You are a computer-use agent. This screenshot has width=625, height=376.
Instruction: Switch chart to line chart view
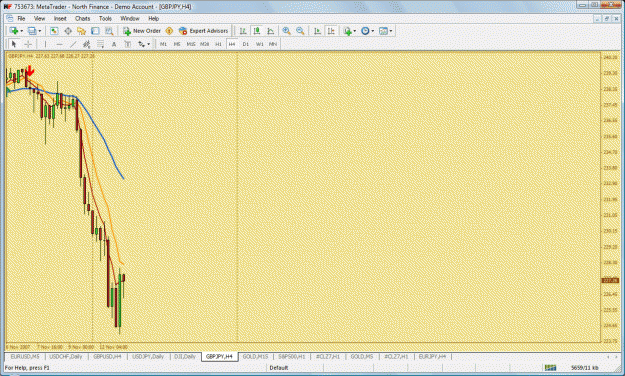(x=271, y=31)
